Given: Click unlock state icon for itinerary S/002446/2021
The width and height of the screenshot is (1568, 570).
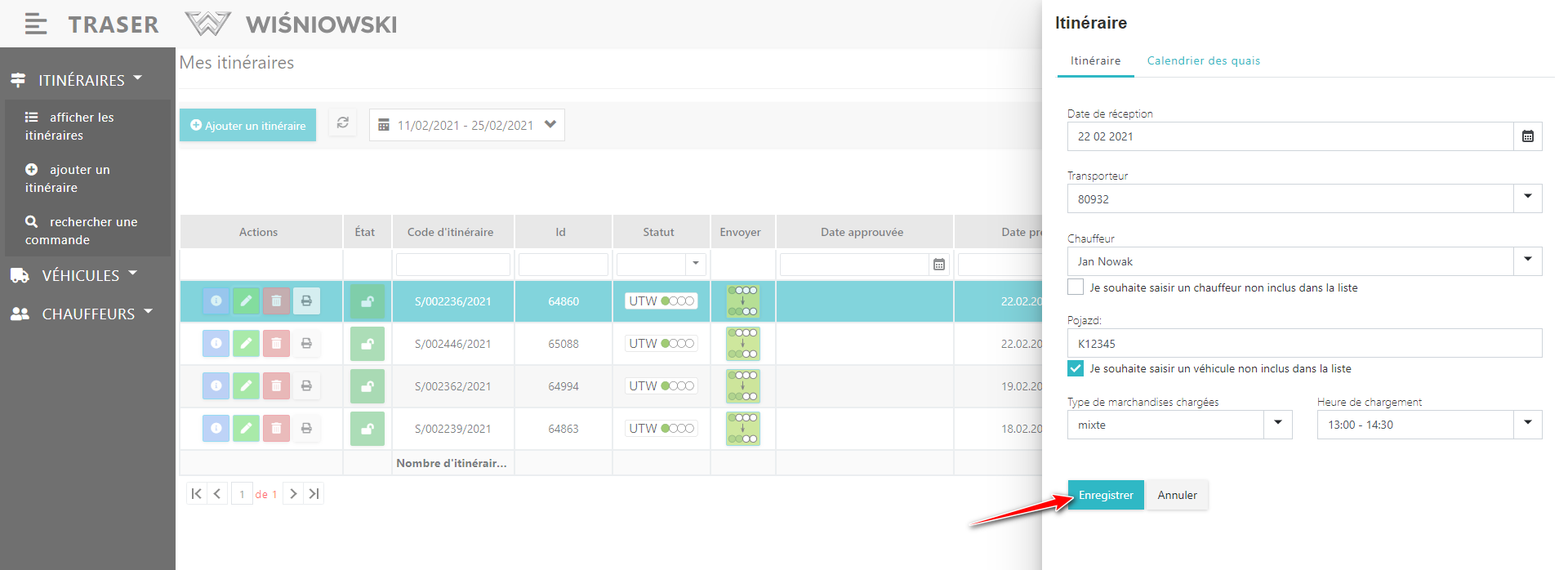Looking at the screenshot, I should click(x=367, y=344).
